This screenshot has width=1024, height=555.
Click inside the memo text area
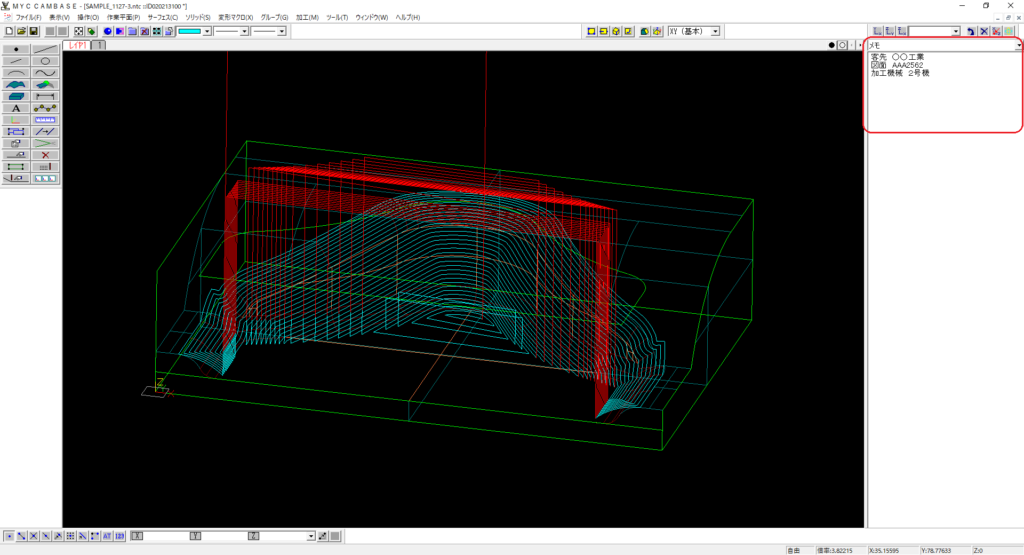942,100
